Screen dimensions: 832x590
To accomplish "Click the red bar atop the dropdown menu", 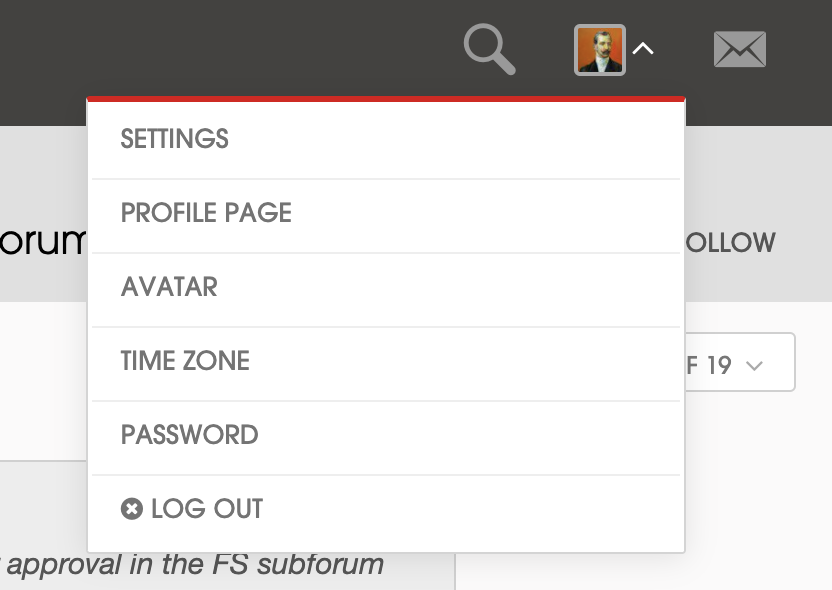I will (x=386, y=99).
